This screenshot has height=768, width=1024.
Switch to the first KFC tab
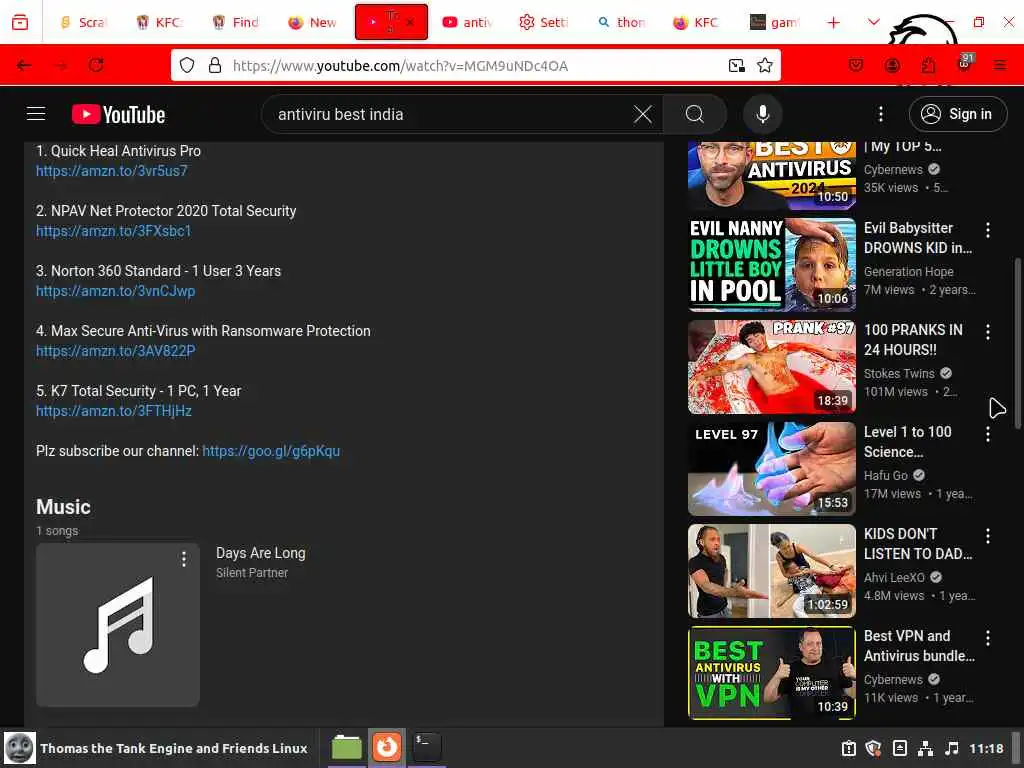[159, 22]
